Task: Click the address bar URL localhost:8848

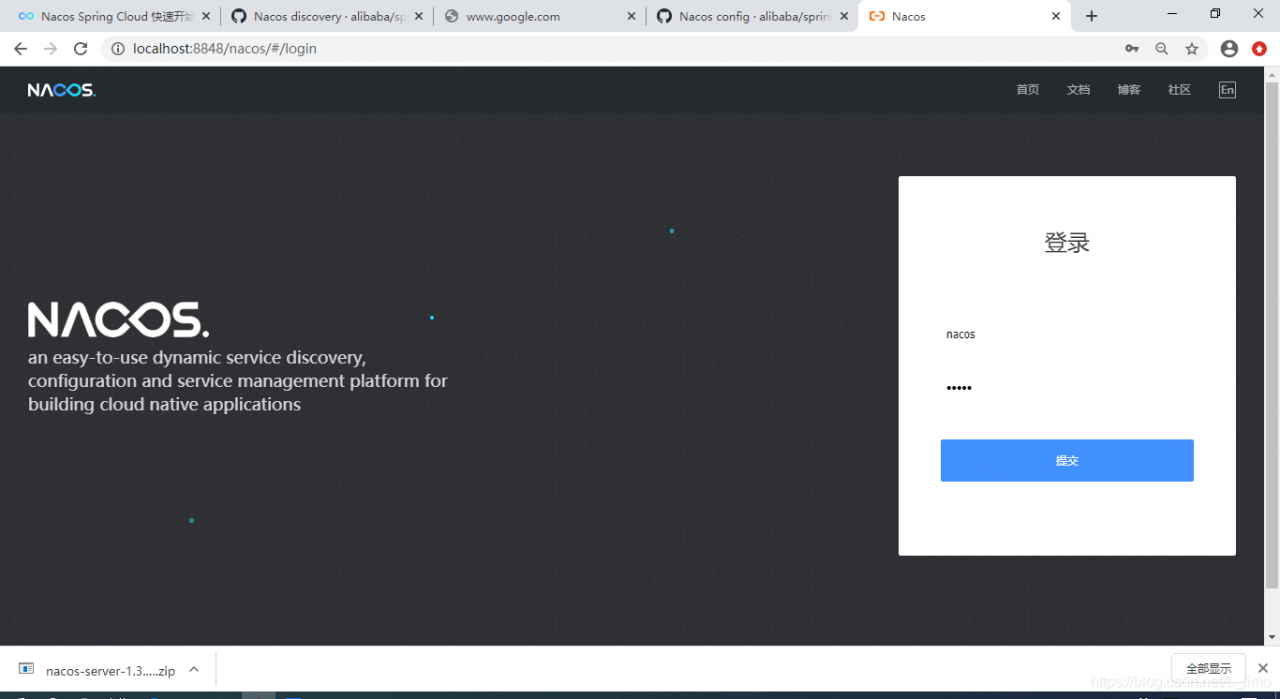Action: pyautogui.click(x=225, y=48)
